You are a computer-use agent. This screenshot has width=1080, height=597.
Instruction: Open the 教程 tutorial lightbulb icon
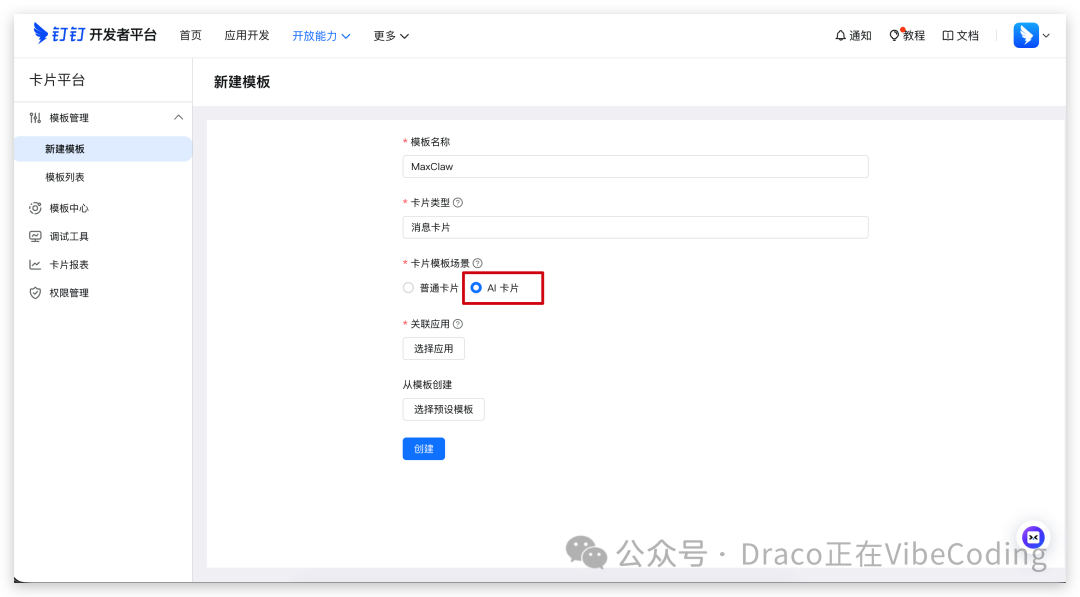click(x=906, y=35)
